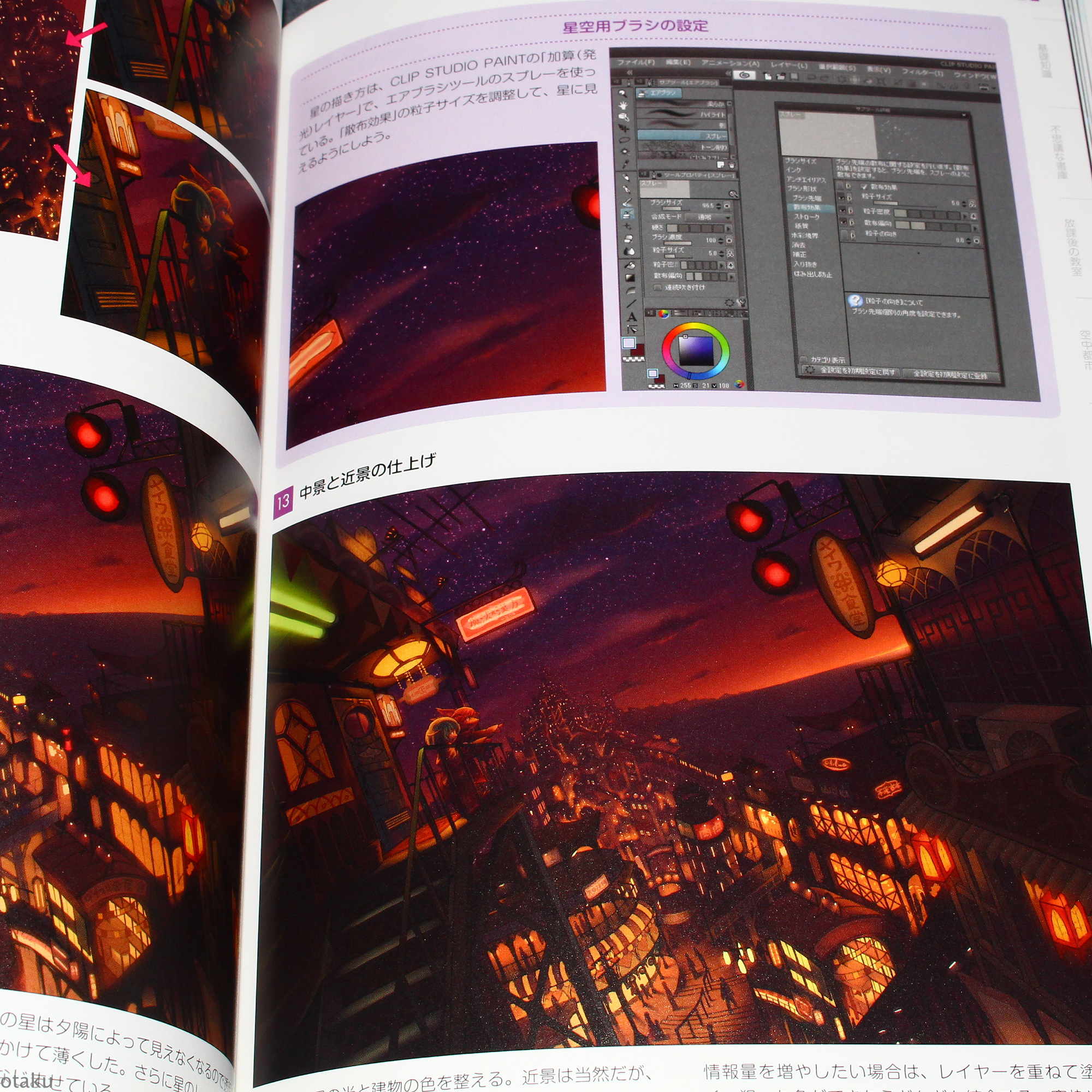This screenshot has height=1092, width=1092.
Task: Select 散布効果 category in detail dialog
Action: pos(811,208)
